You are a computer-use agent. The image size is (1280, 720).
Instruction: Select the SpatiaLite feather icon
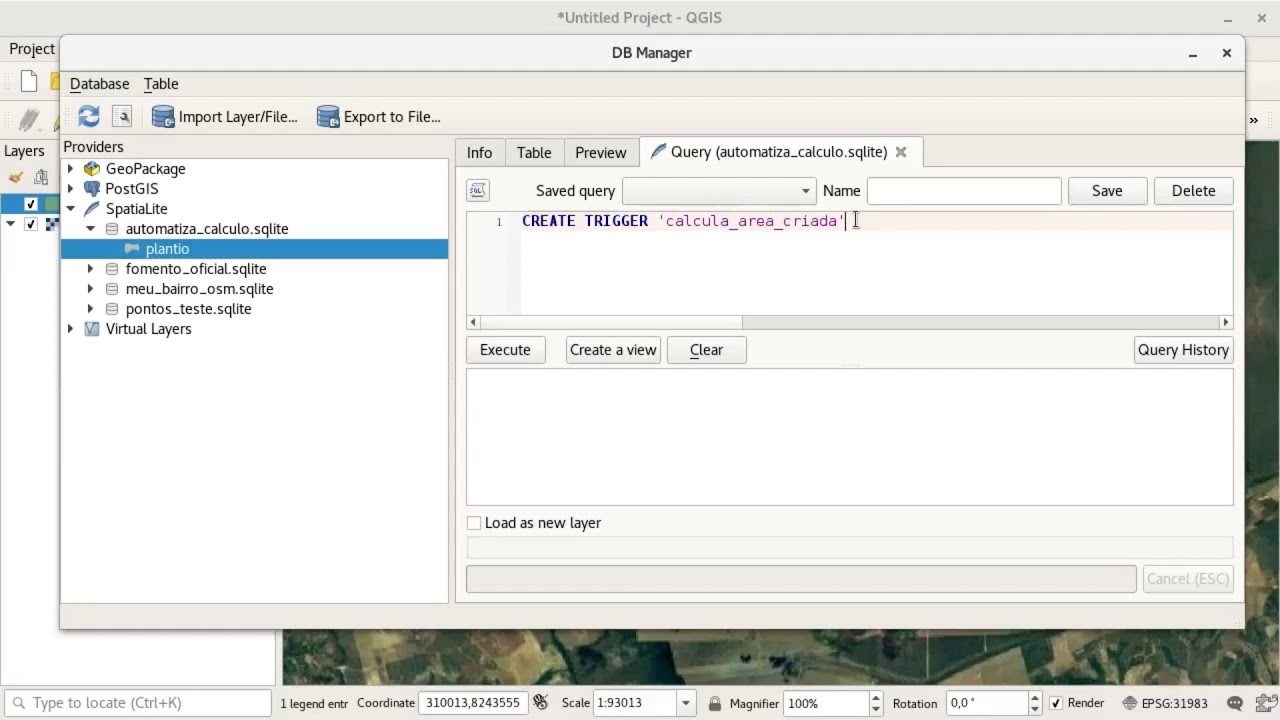click(x=92, y=209)
